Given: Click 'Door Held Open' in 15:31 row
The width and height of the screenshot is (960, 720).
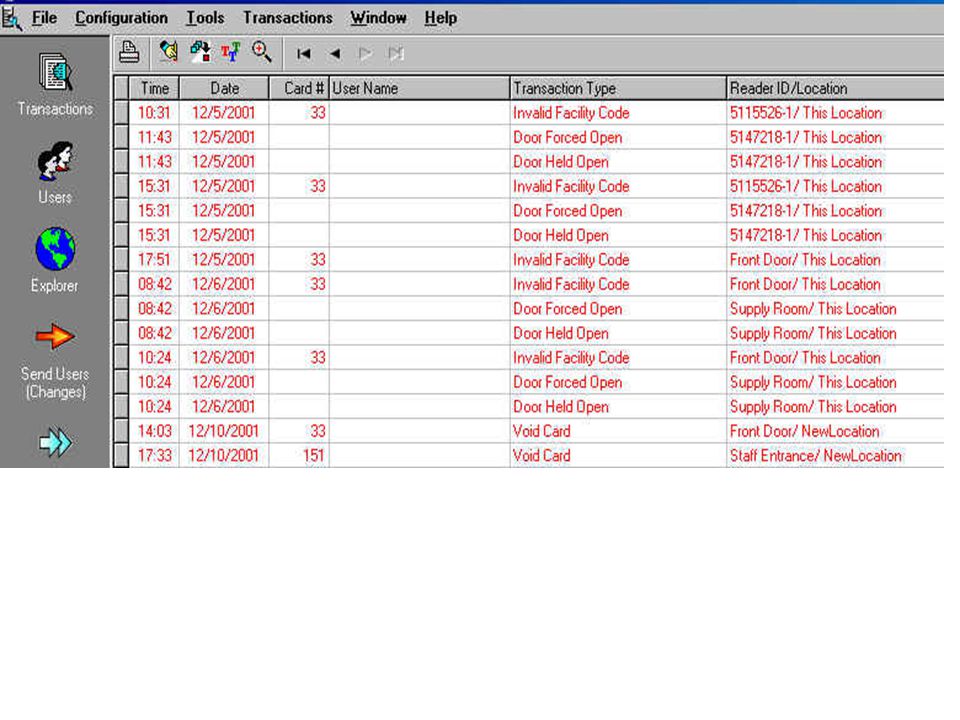Looking at the screenshot, I should 561,235.
